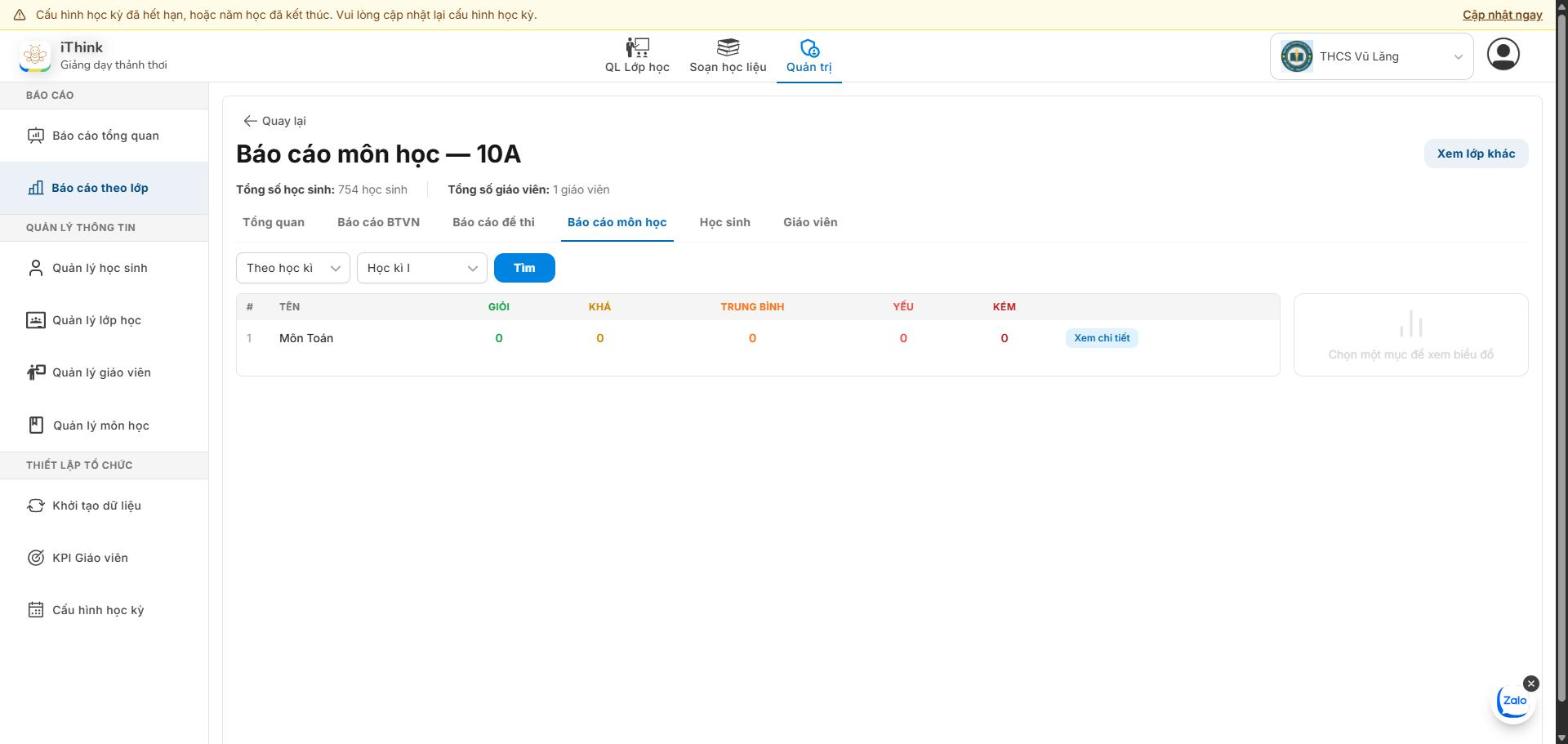Click the Tìm search button

[524, 268]
